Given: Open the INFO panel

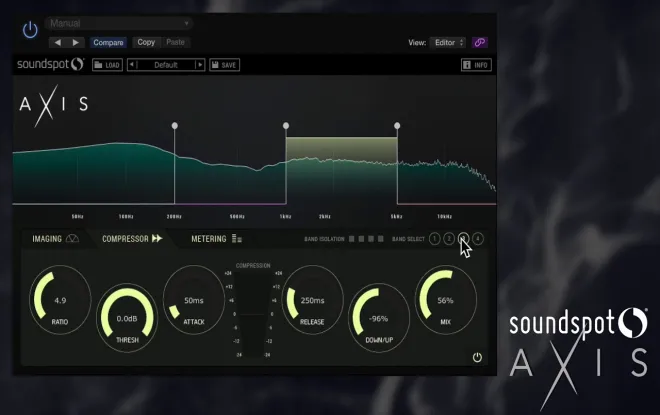Looking at the screenshot, I should pos(476,65).
